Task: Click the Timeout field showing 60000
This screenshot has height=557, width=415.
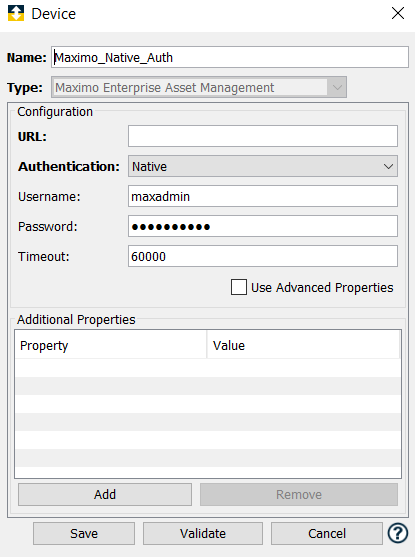Action: [x=263, y=256]
